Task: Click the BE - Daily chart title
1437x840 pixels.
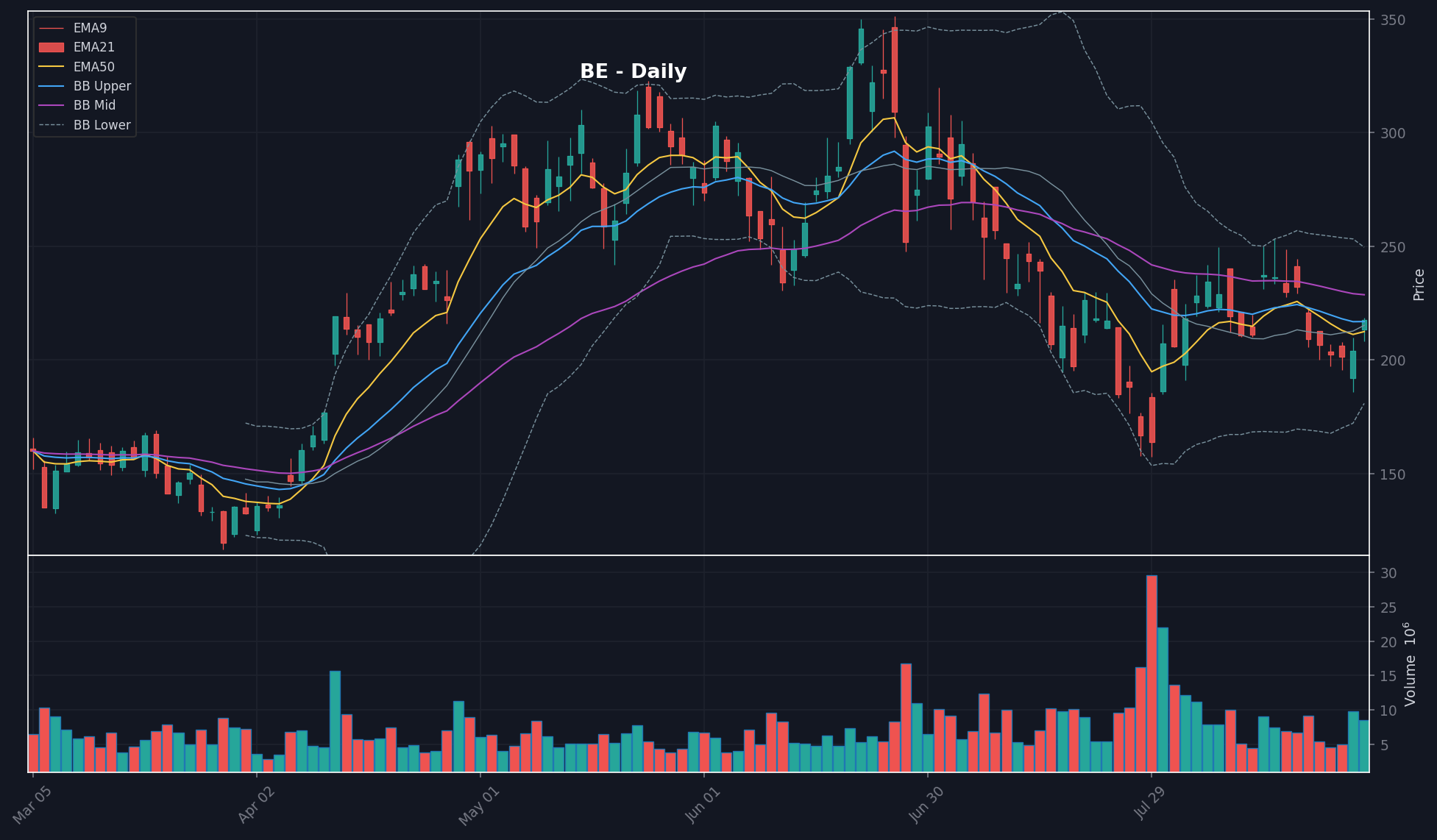Action: 633,71
